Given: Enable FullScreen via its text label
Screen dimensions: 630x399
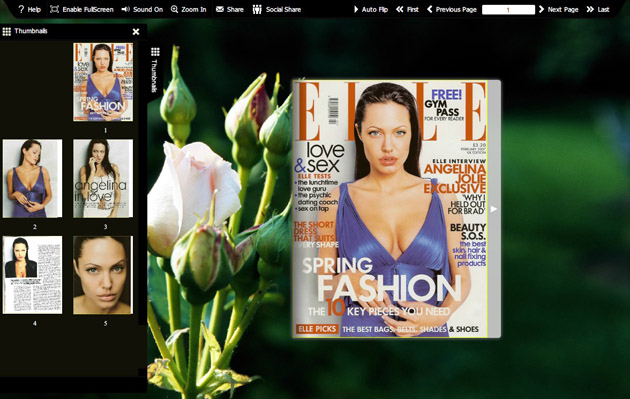Looking at the screenshot, I should 88,9.
